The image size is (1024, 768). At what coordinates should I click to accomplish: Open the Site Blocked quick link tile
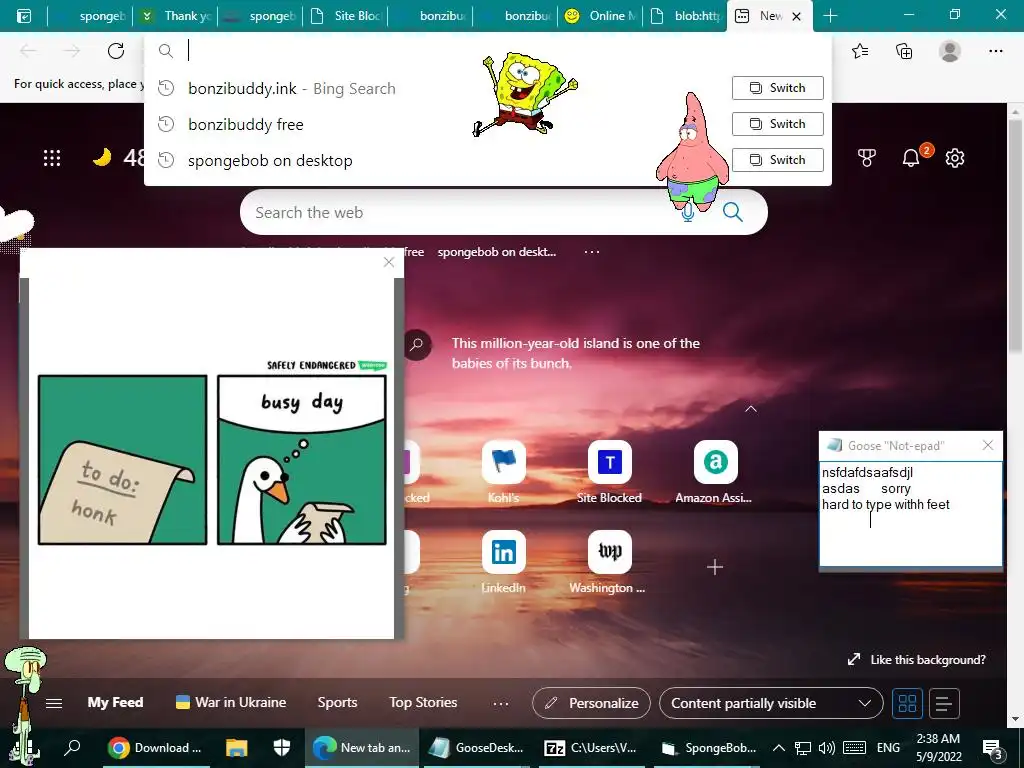coord(609,472)
